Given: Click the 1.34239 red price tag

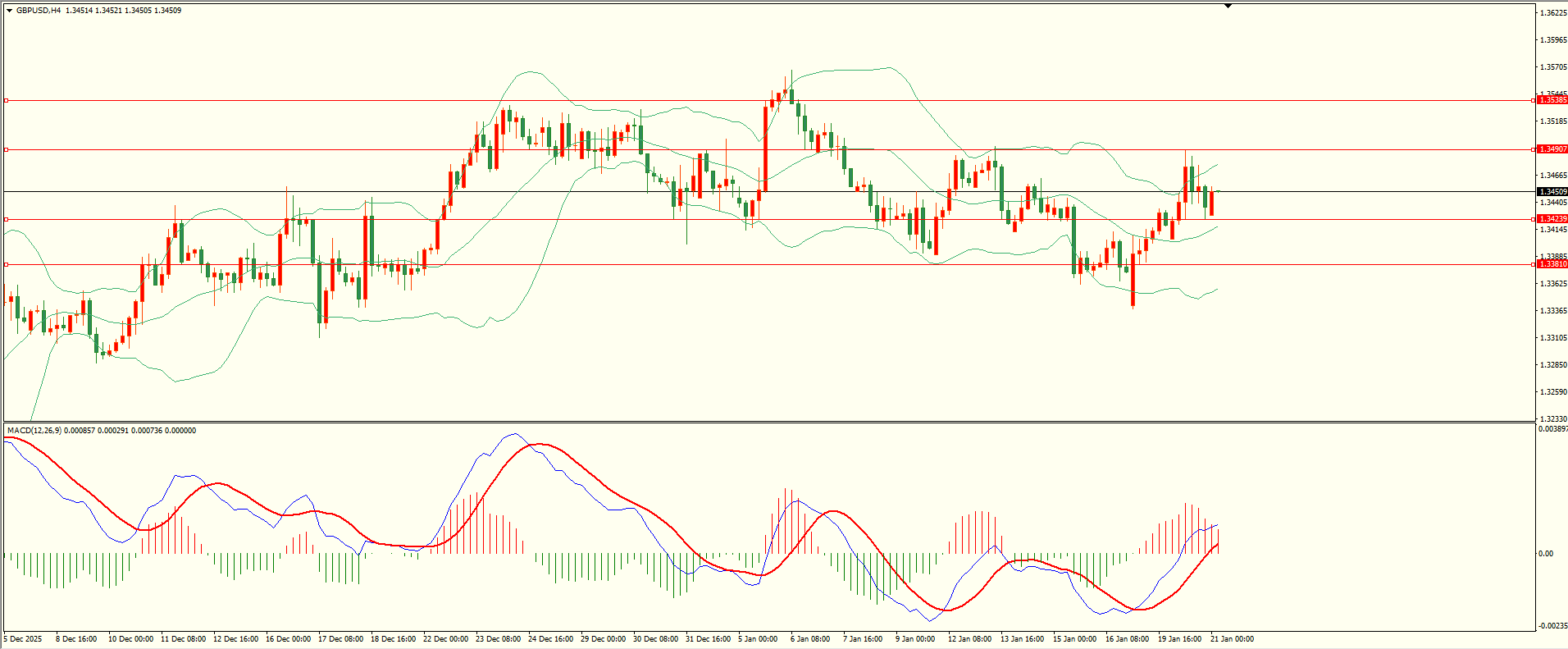Looking at the screenshot, I should 1552,219.
